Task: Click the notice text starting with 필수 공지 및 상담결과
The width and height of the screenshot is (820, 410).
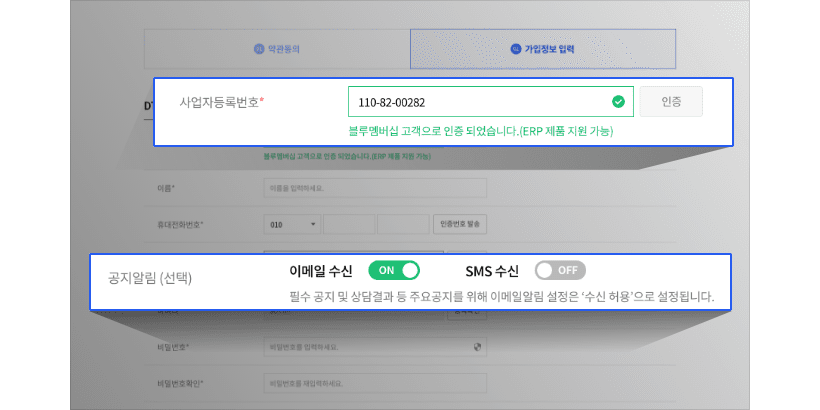Action: [x=502, y=297]
